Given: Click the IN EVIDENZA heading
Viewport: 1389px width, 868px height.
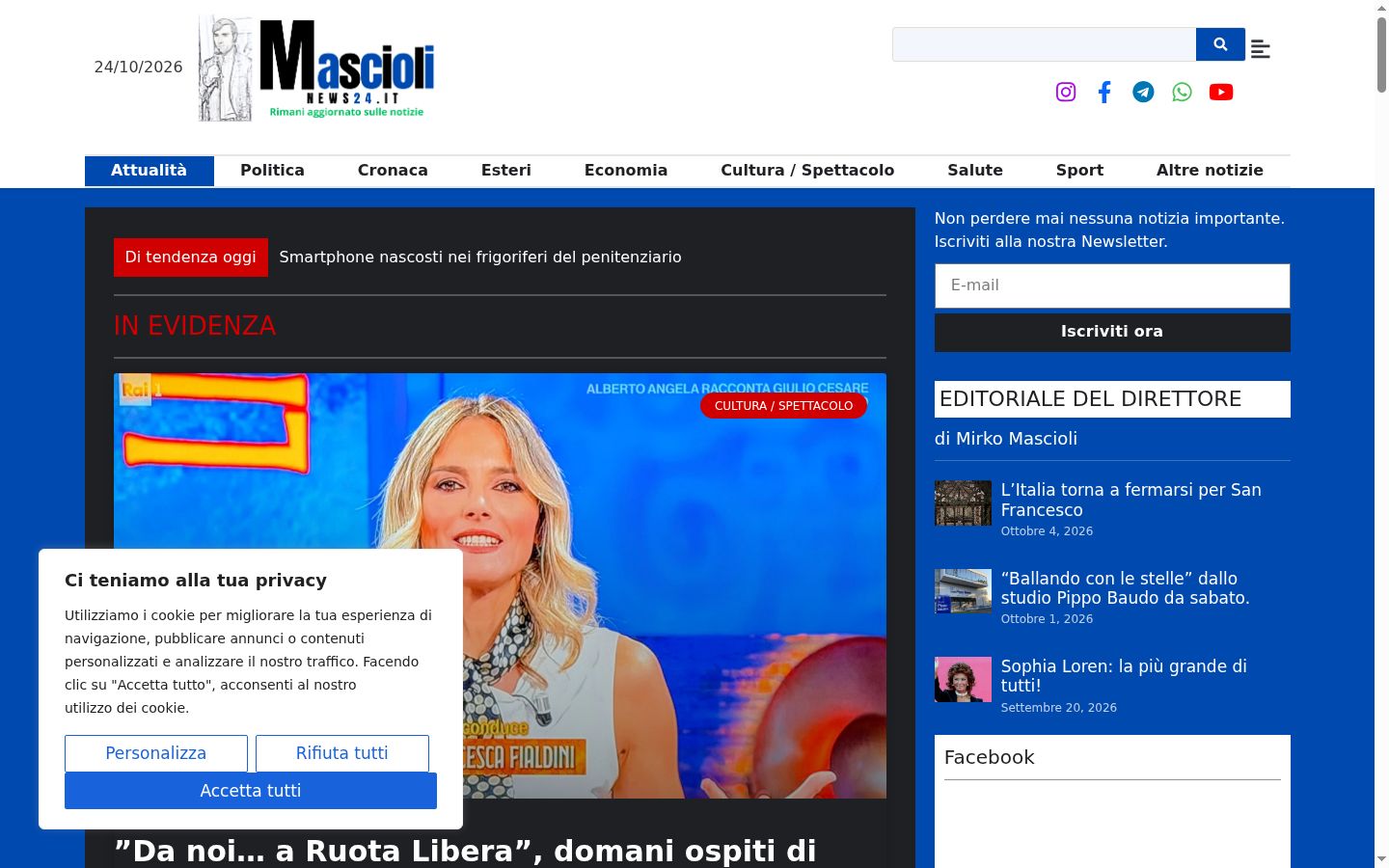Looking at the screenshot, I should tap(195, 326).
